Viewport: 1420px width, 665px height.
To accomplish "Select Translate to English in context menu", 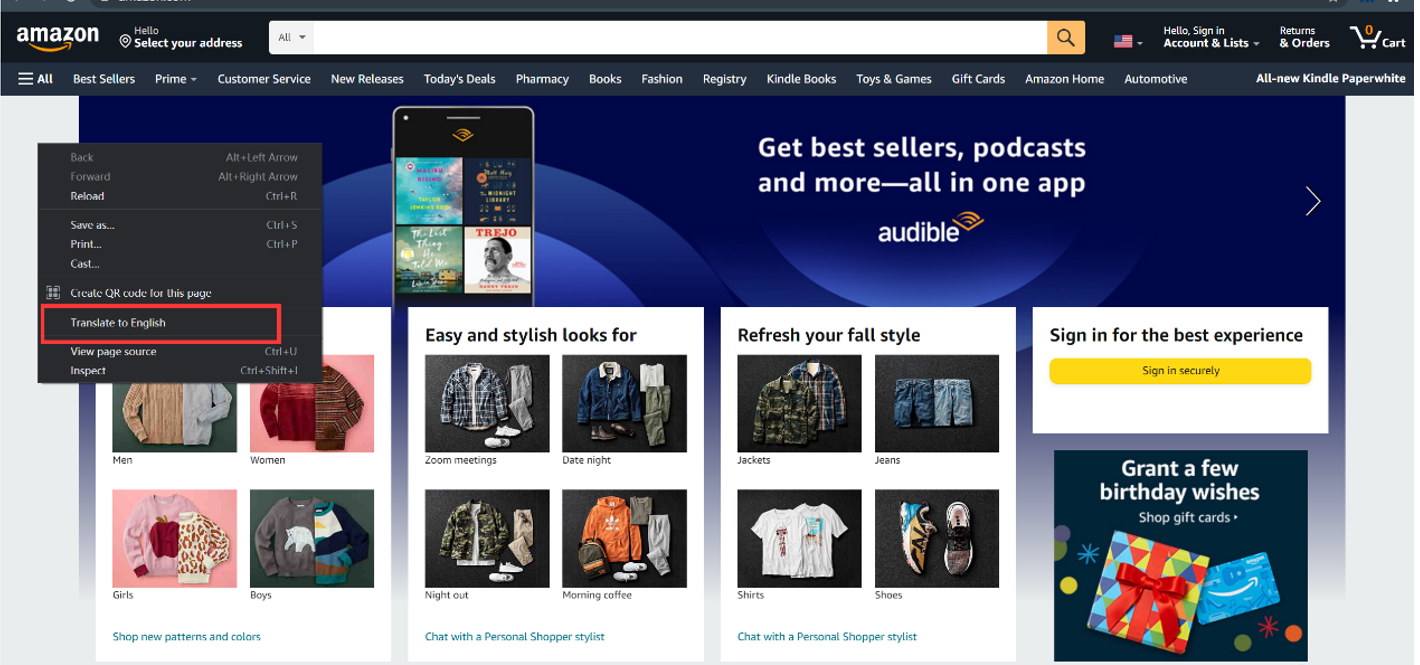I will pos(118,323).
